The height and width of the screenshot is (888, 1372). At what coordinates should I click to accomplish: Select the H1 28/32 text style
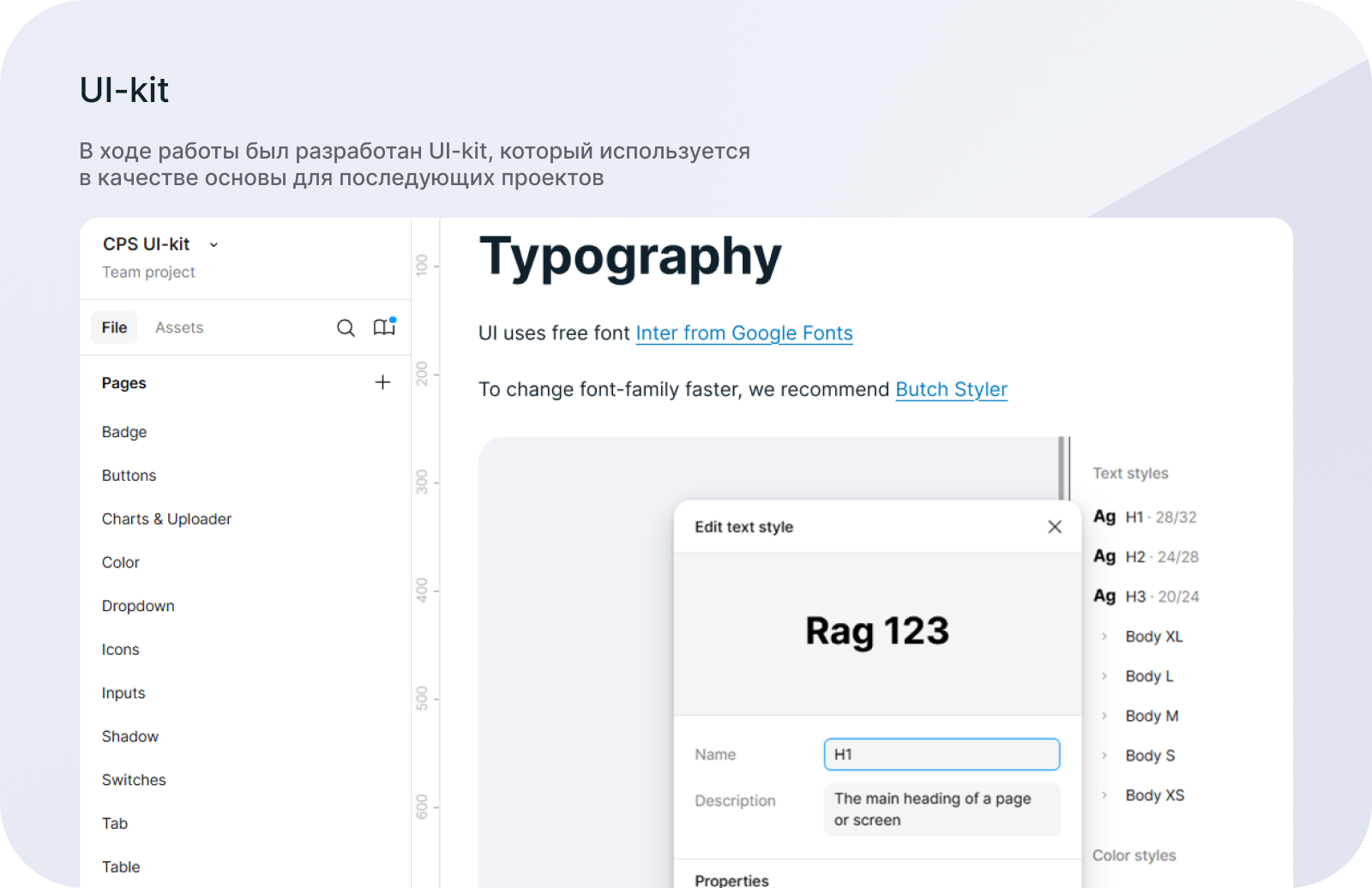[1146, 517]
